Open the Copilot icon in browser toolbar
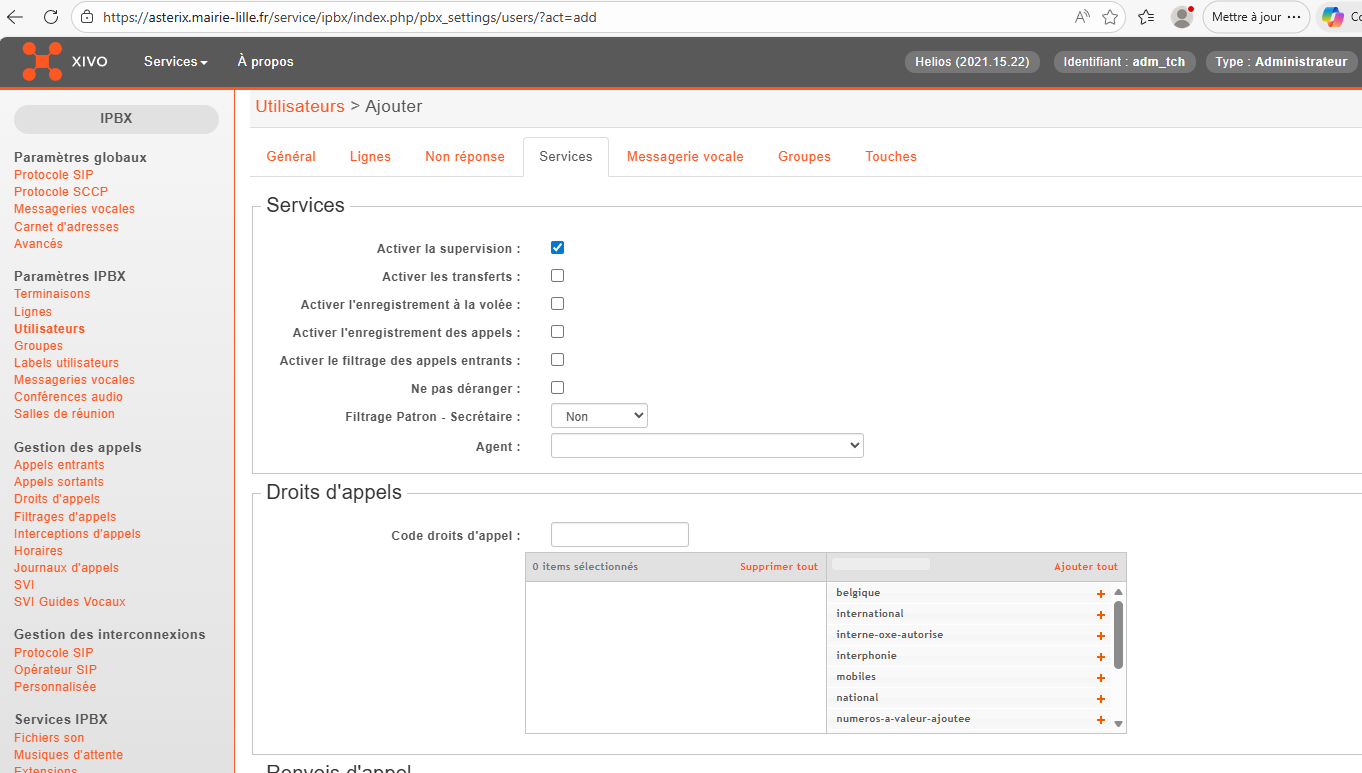Image resolution: width=1362 pixels, height=773 pixels. click(x=1332, y=17)
